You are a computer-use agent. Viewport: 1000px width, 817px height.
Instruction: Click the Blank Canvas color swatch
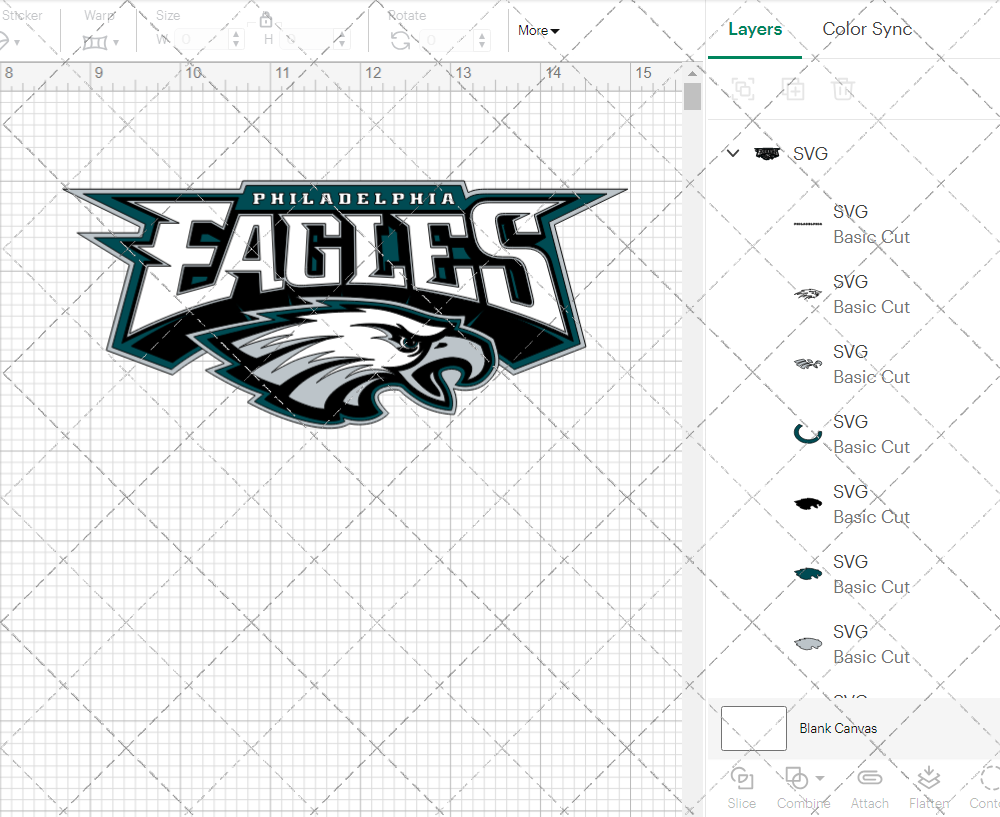[754, 728]
